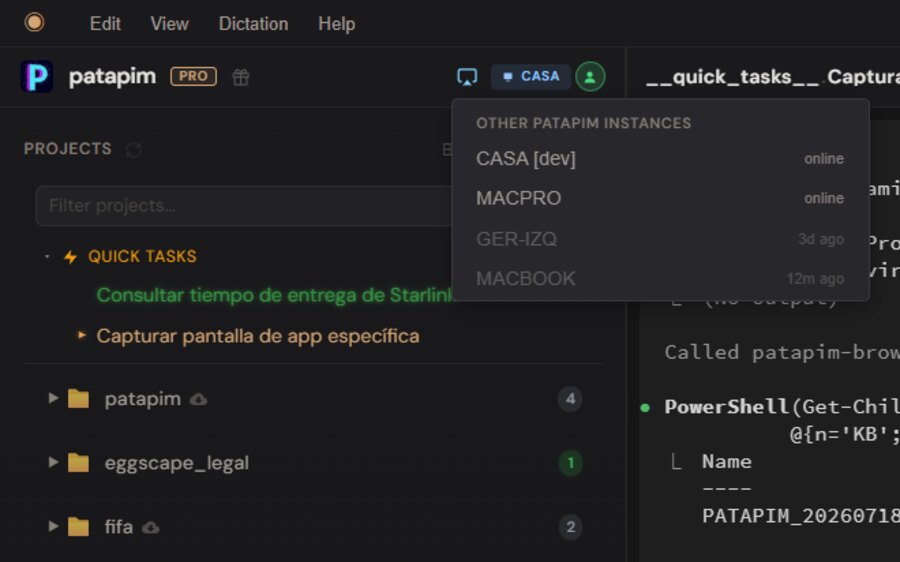Click the orange app icon in menu bar
900x562 pixels.
pos(34,22)
